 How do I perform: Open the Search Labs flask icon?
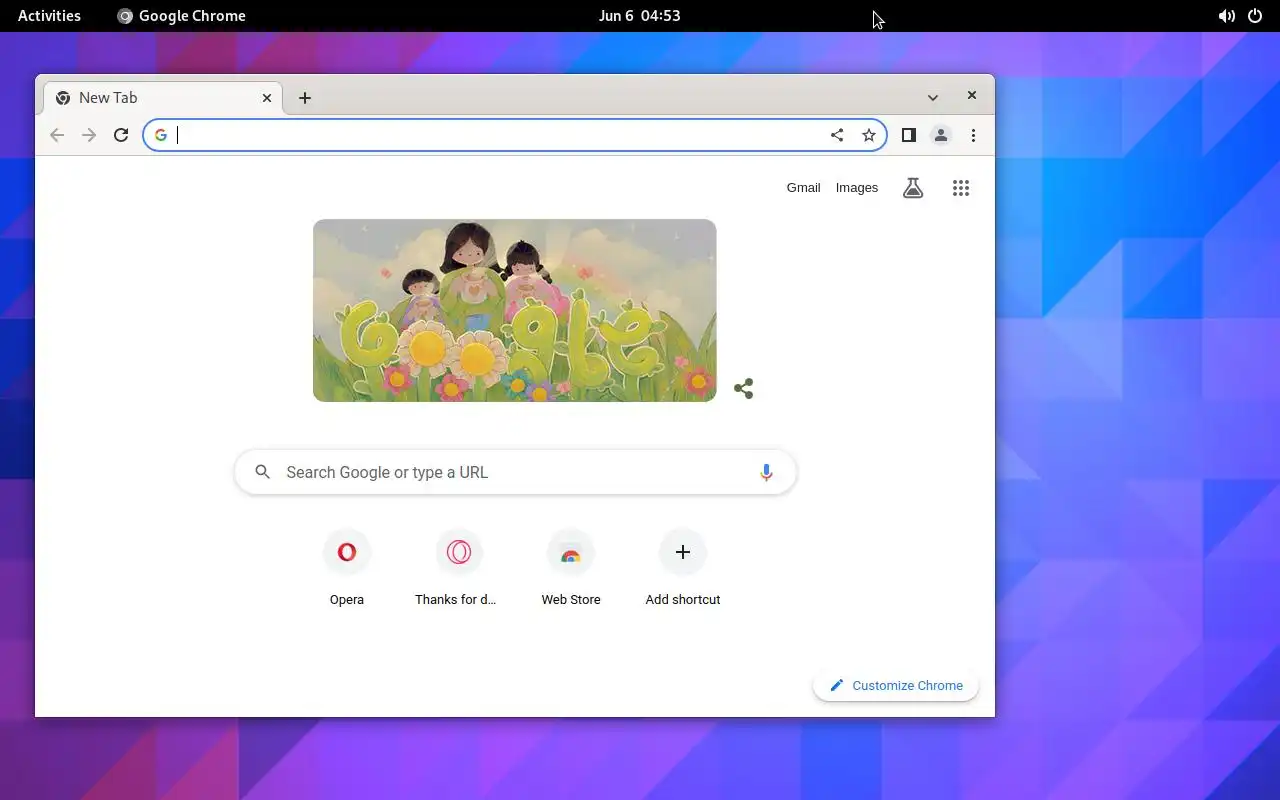point(913,188)
